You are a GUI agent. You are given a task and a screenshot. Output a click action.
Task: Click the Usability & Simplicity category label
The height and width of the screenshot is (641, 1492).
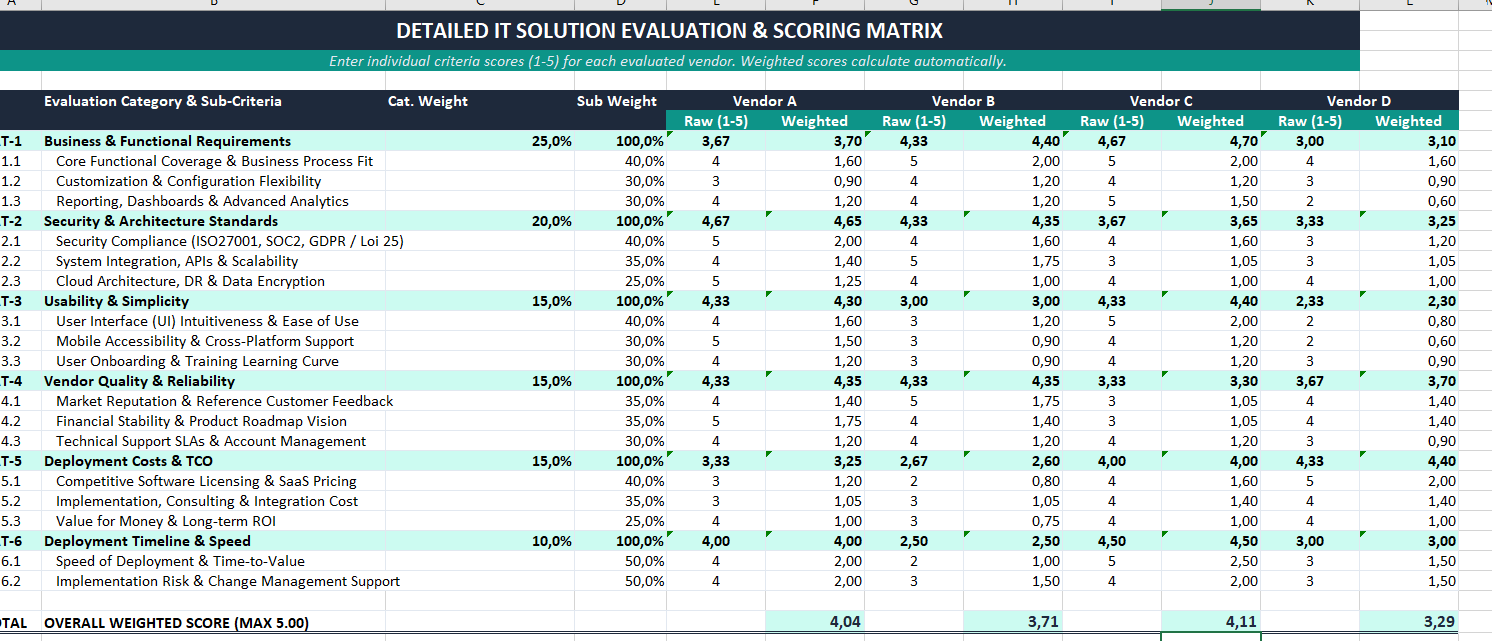(116, 301)
